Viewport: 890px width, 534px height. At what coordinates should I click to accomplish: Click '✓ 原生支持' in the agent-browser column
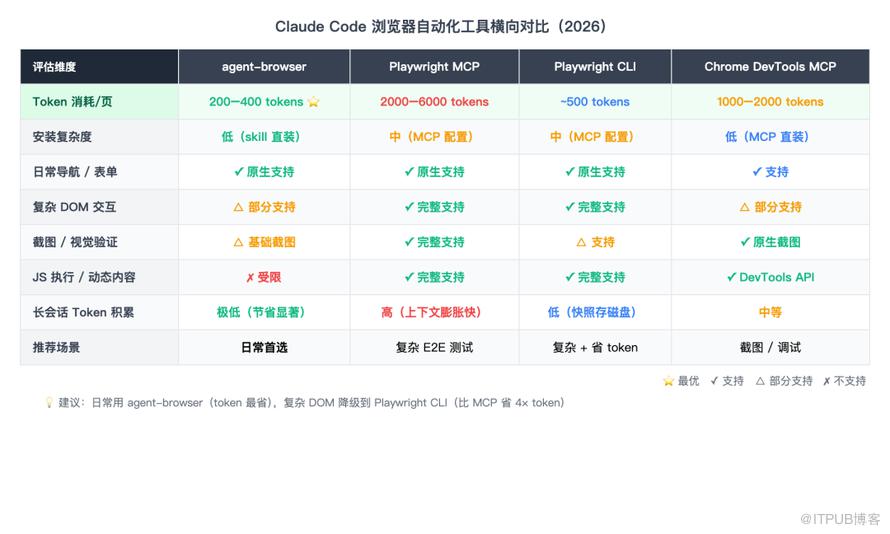tap(264, 172)
